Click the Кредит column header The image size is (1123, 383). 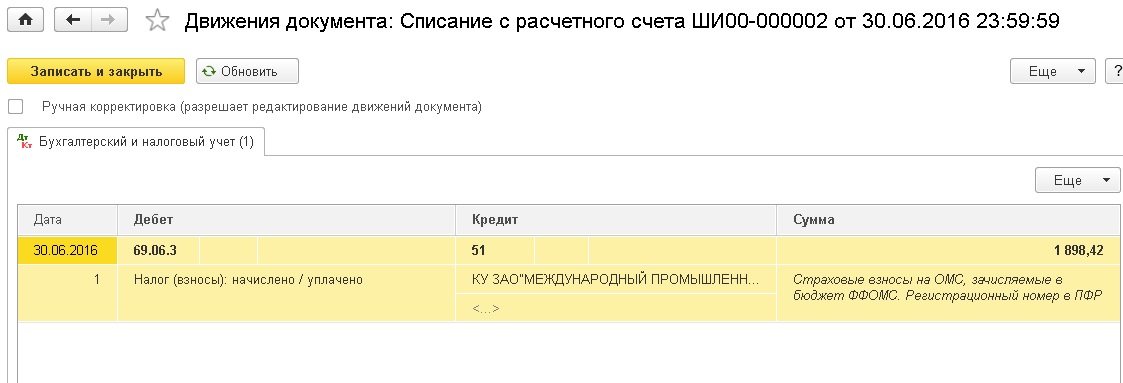616,220
